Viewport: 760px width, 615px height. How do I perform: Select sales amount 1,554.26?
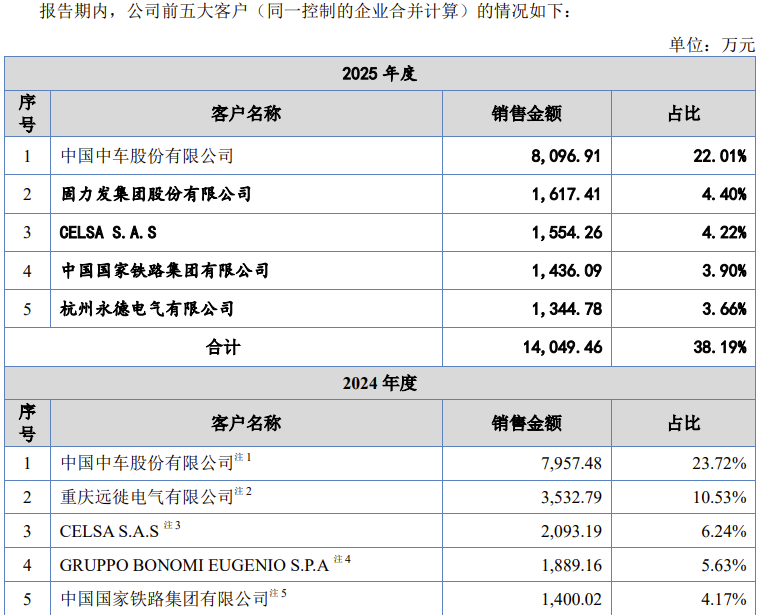click(x=567, y=233)
